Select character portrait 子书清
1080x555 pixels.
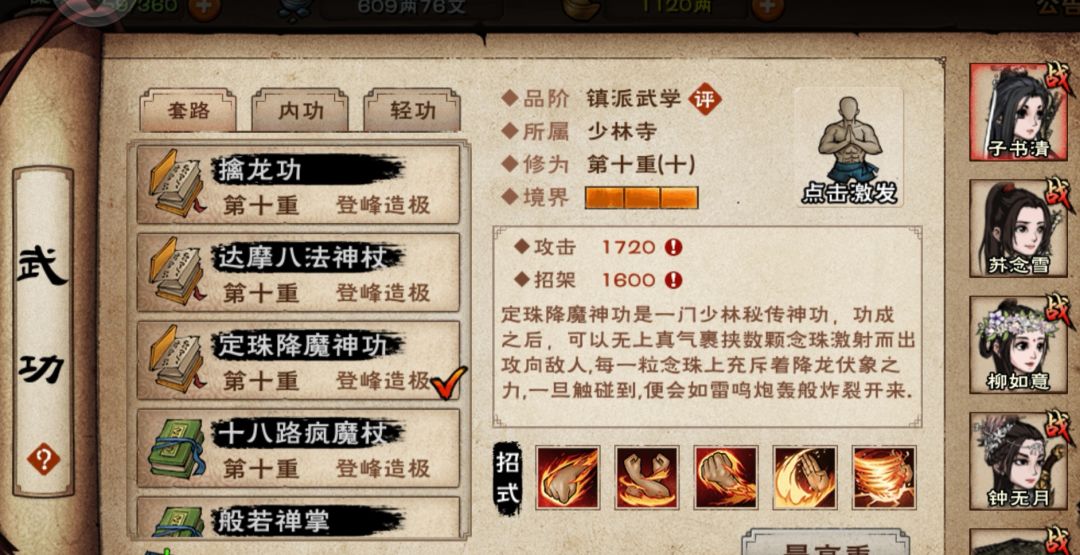1018,112
